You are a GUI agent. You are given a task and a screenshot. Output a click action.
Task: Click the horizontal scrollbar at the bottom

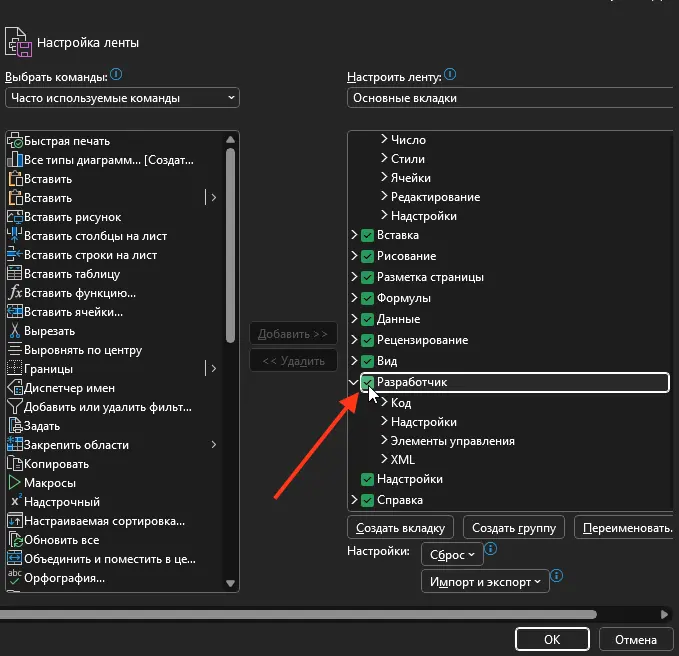(300, 614)
